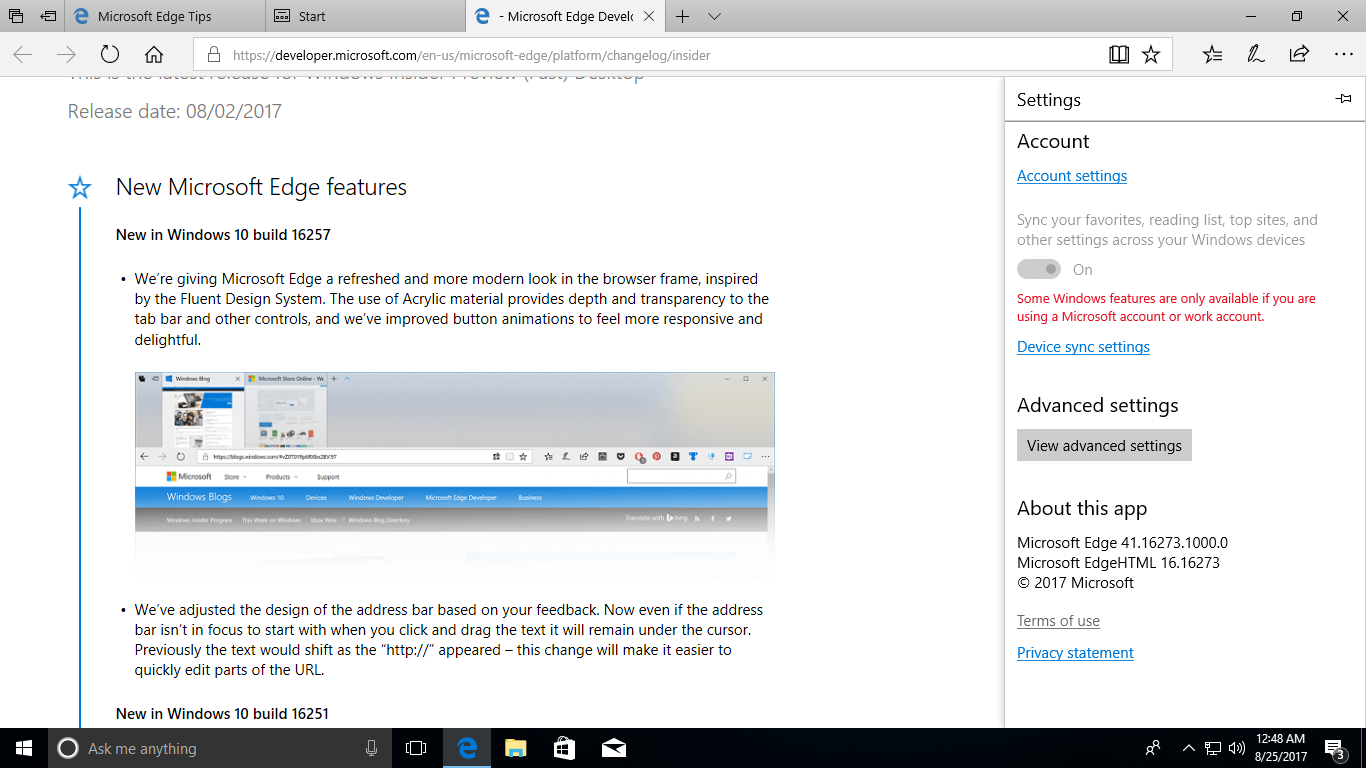
Task: Add notes with the pen icon
Action: (1256, 55)
